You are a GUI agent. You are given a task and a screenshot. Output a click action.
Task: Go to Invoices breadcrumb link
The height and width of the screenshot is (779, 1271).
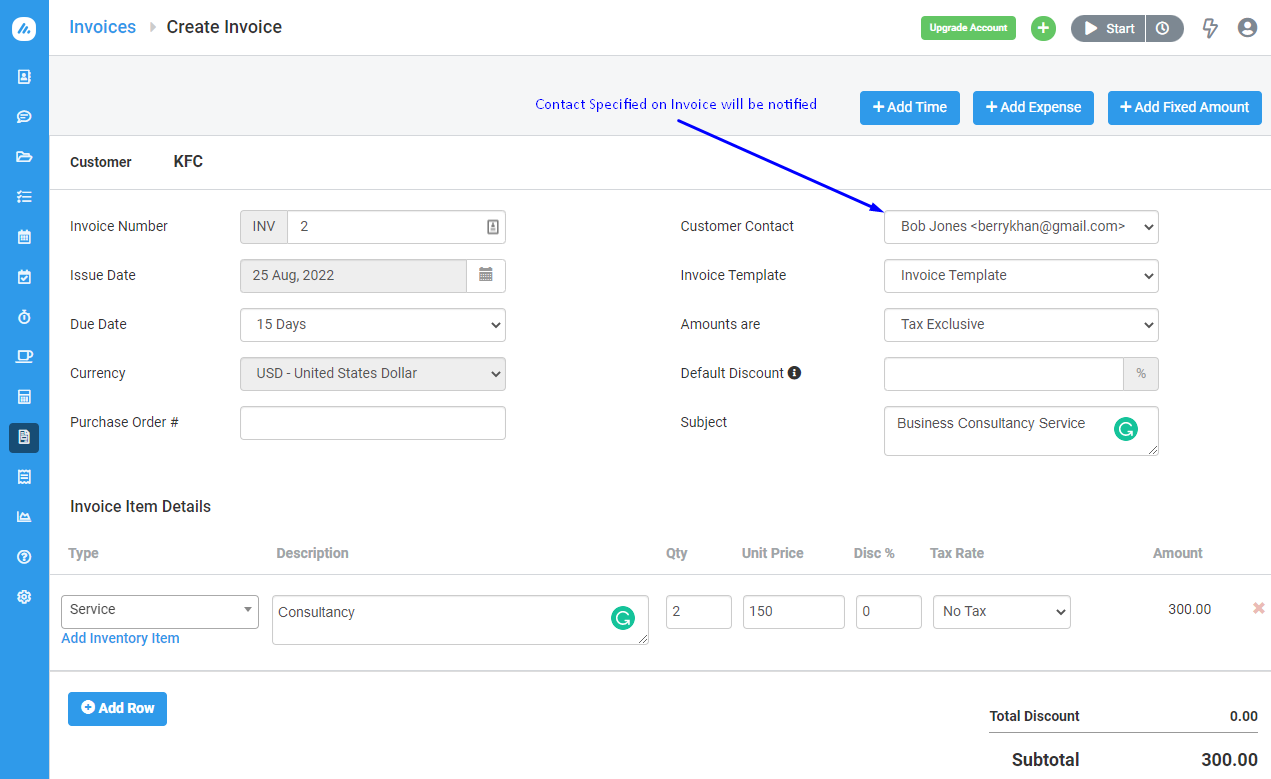pos(102,27)
